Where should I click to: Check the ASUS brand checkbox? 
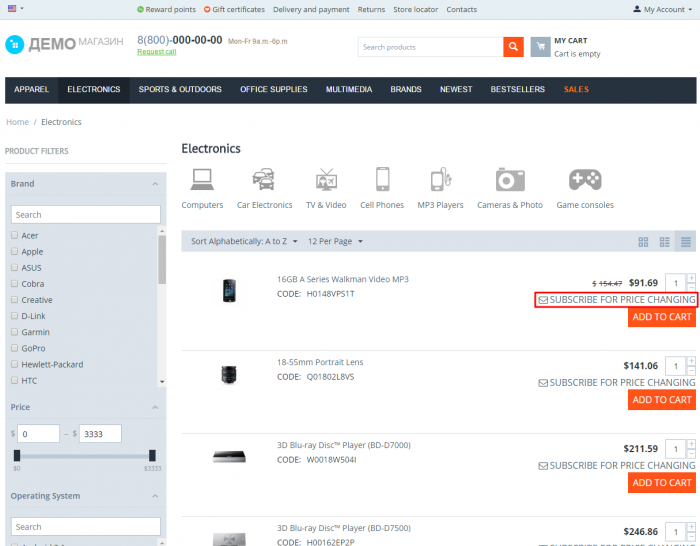[14, 267]
